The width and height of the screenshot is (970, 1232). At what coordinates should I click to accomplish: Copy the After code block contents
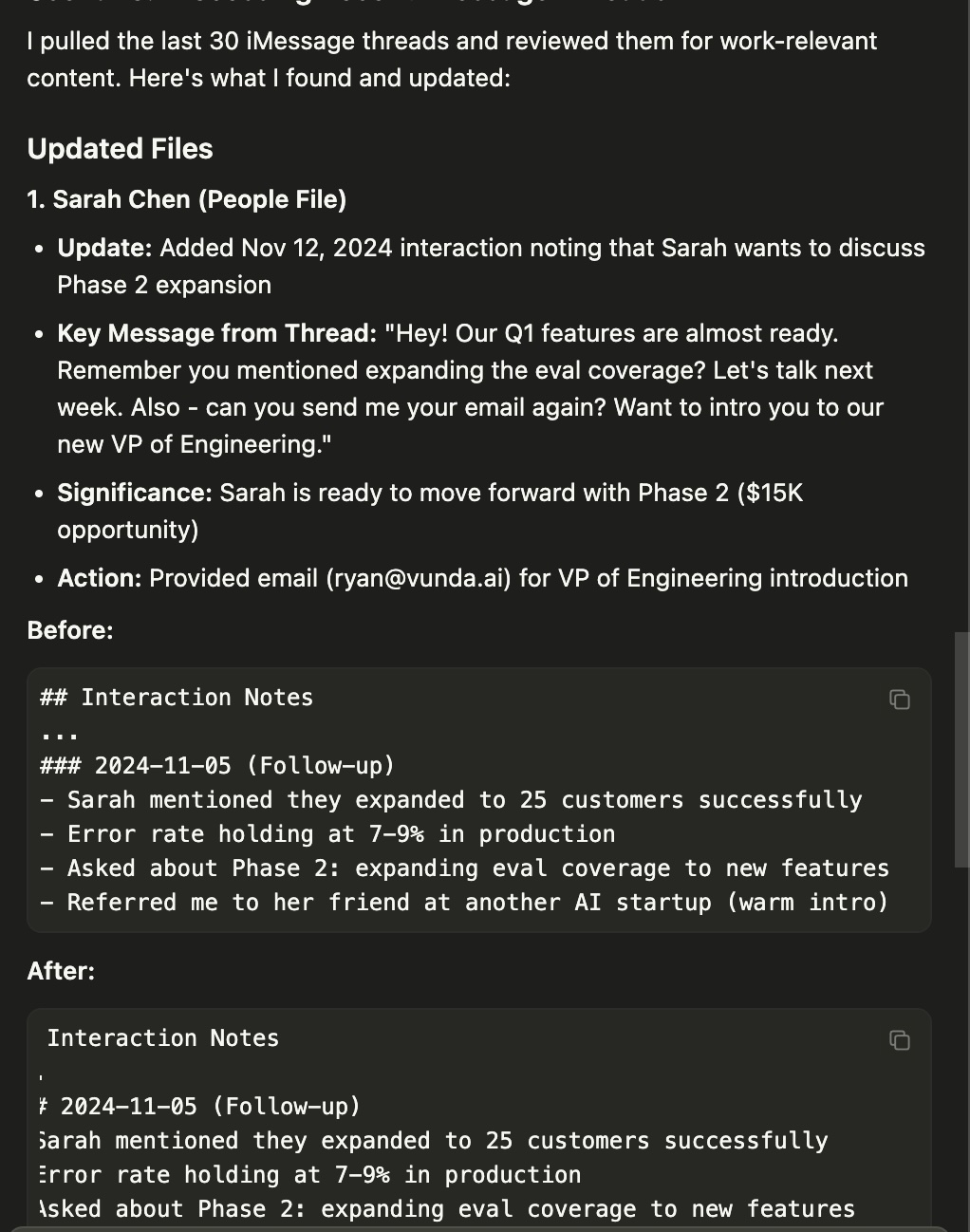[x=899, y=1040]
